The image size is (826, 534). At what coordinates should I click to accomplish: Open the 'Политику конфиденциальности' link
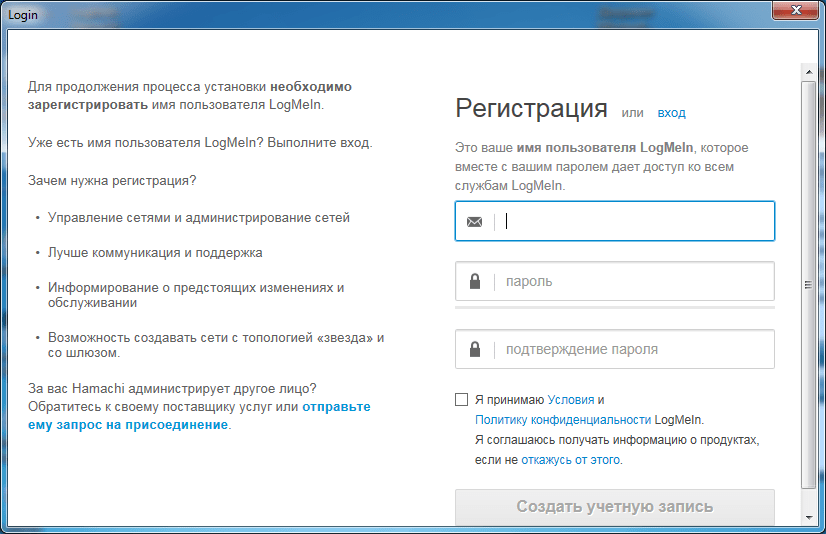point(563,420)
